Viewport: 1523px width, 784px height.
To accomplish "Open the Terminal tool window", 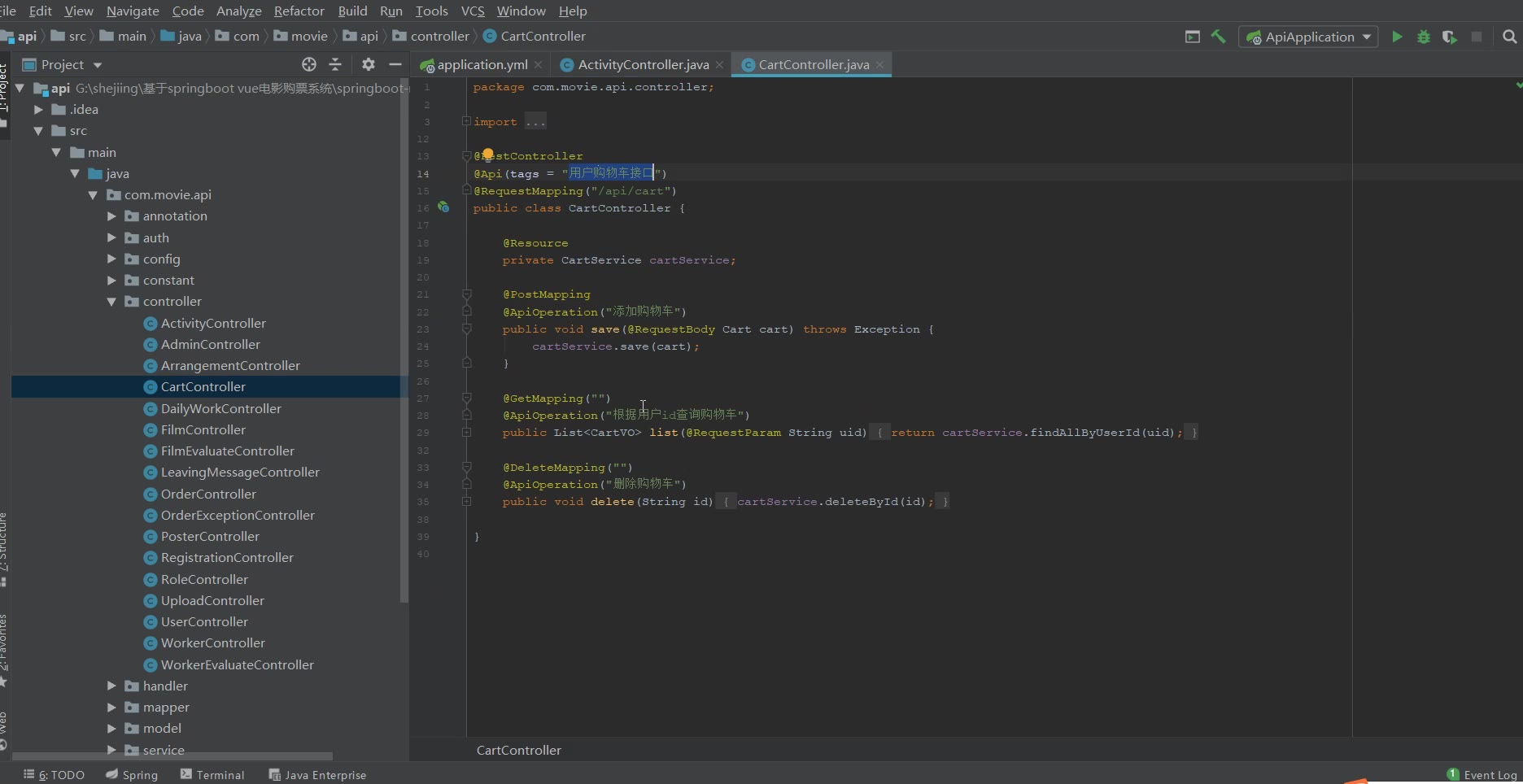I will pyautogui.click(x=212, y=774).
